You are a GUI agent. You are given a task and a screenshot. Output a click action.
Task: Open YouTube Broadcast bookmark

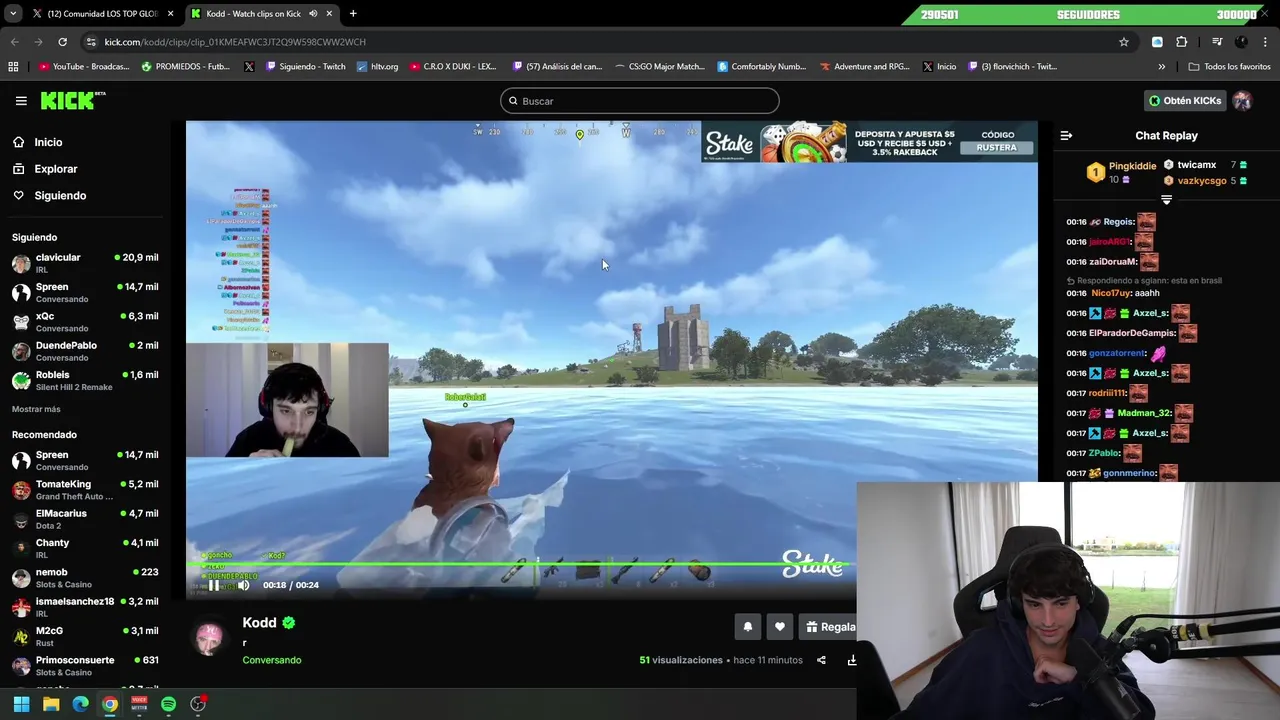[x=84, y=67]
